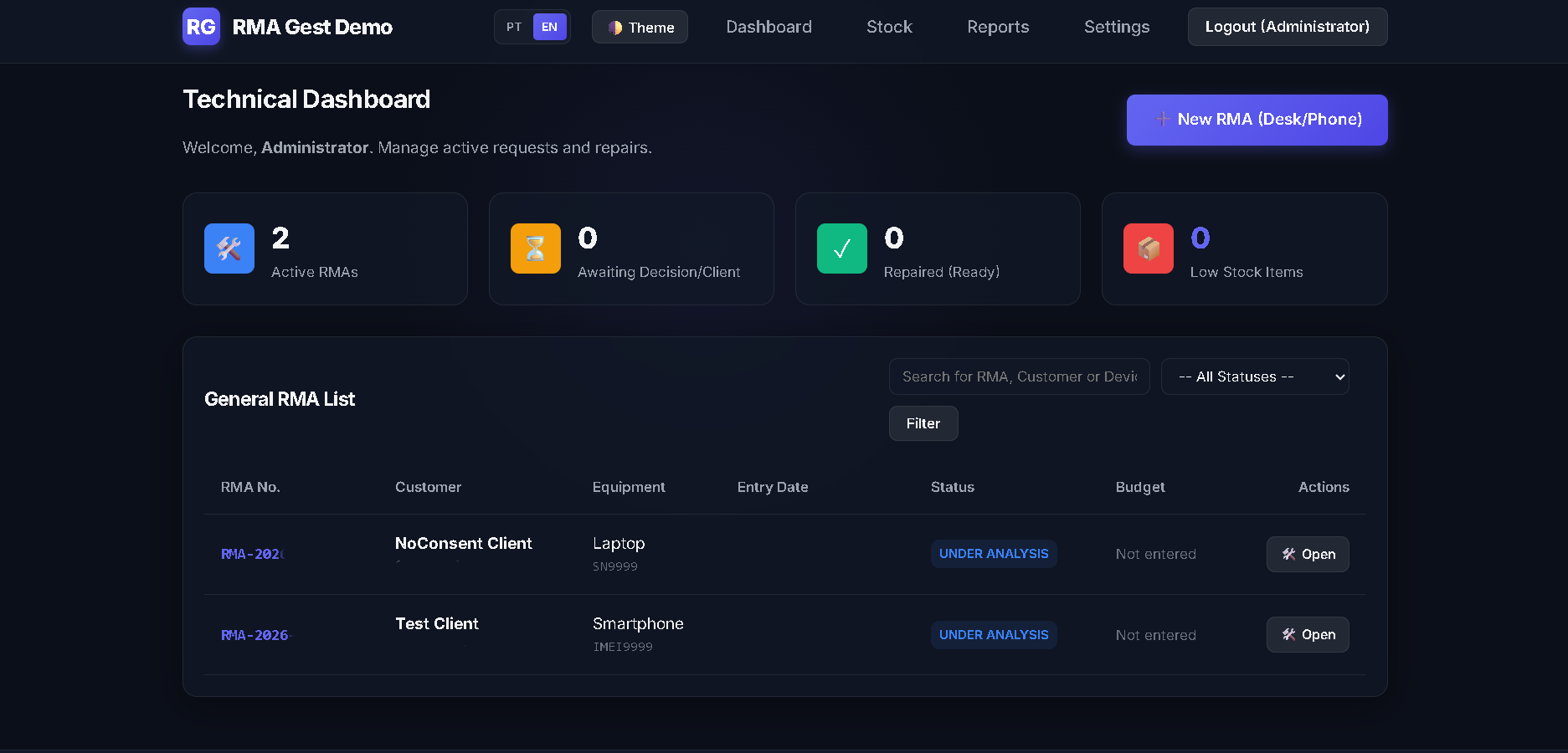This screenshot has width=1568, height=753.
Task: Click the RMA No. column header
Action: pos(250,487)
